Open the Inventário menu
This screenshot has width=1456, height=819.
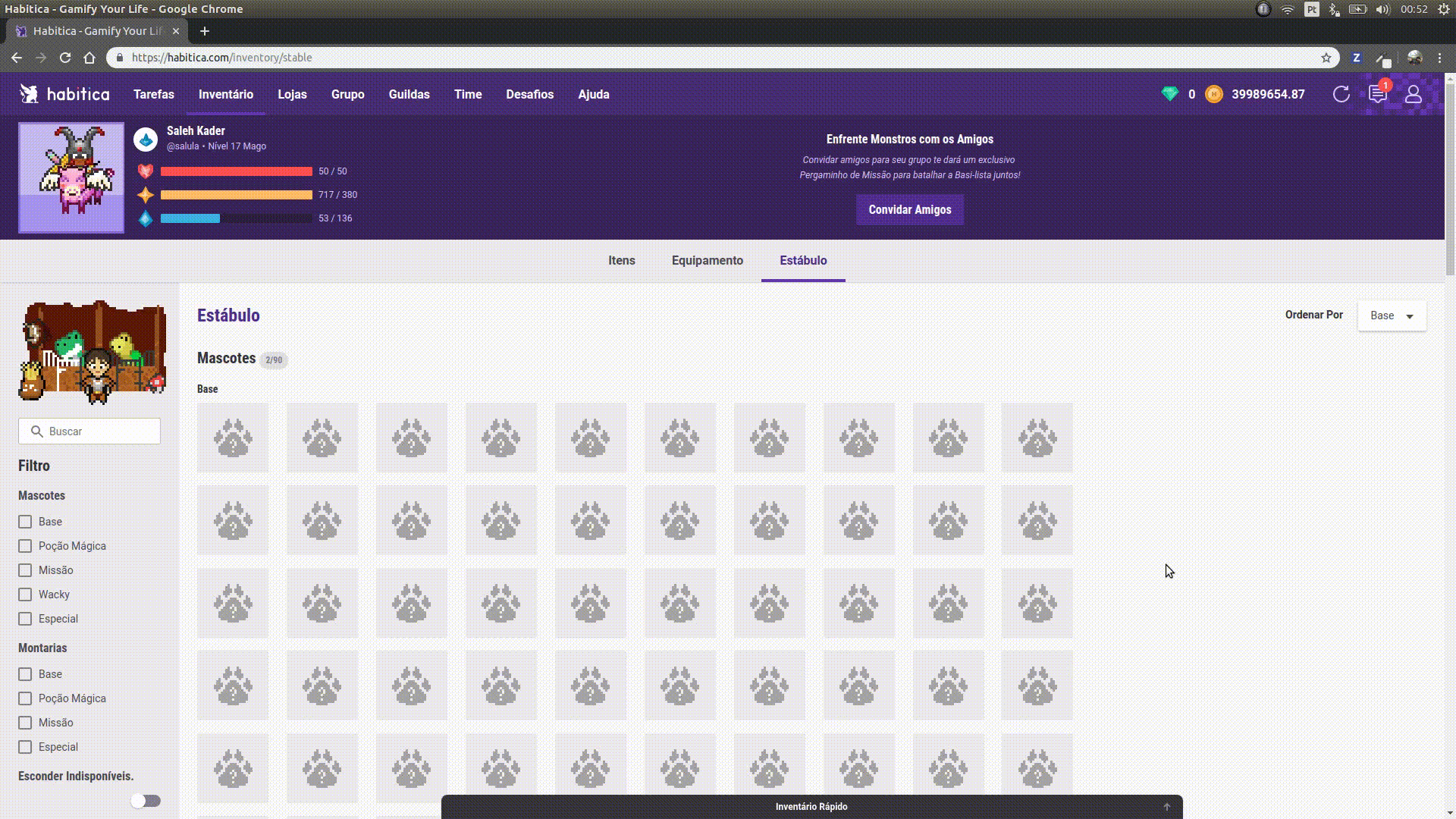click(226, 94)
